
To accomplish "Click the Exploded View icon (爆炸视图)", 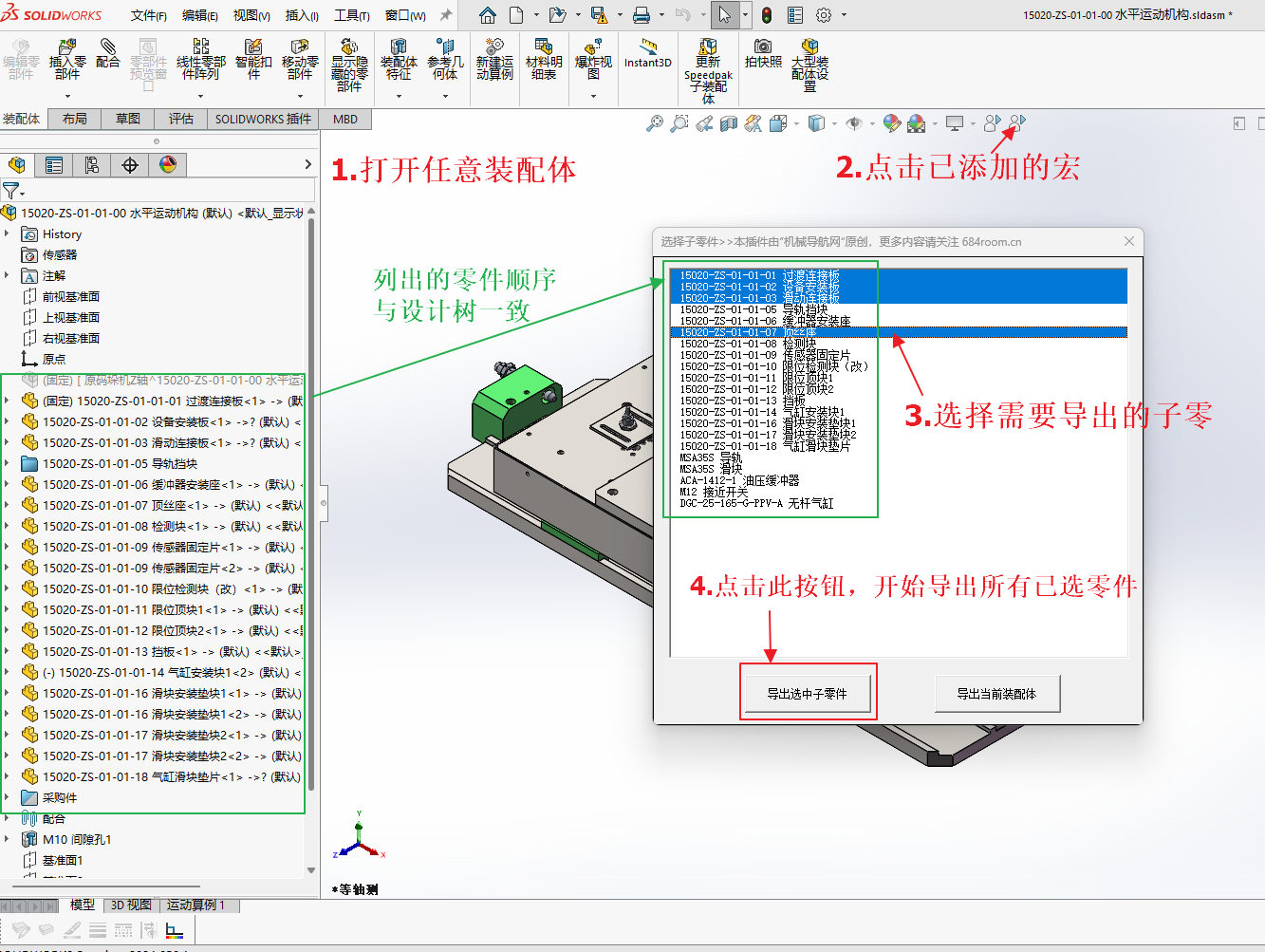I will [593, 60].
